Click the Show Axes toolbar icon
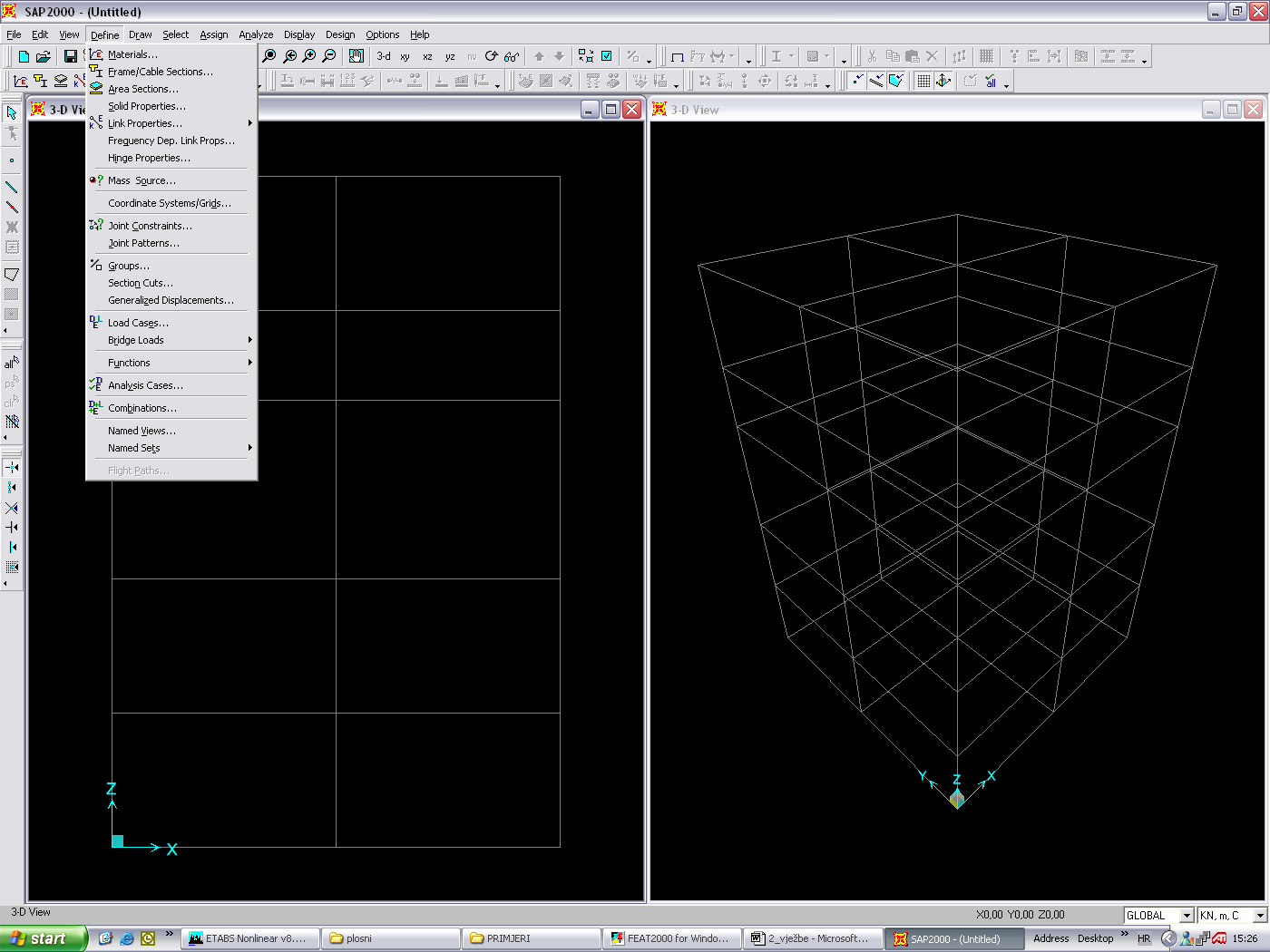The width and height of the screenshot is (1270, 952). [943, 81]
